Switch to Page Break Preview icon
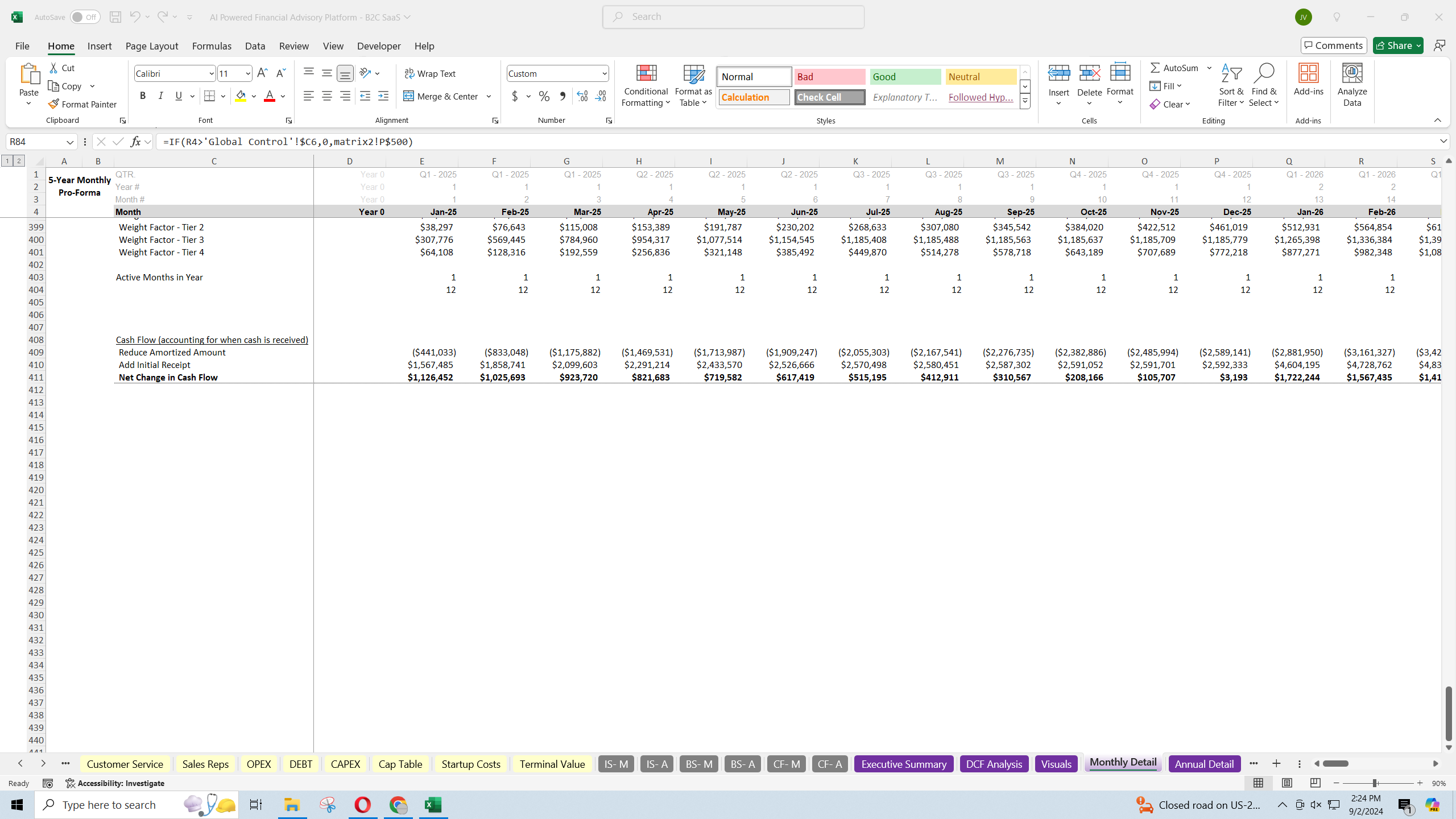The width and height of the screenshot is (1456, 819). coord(1316,783)
